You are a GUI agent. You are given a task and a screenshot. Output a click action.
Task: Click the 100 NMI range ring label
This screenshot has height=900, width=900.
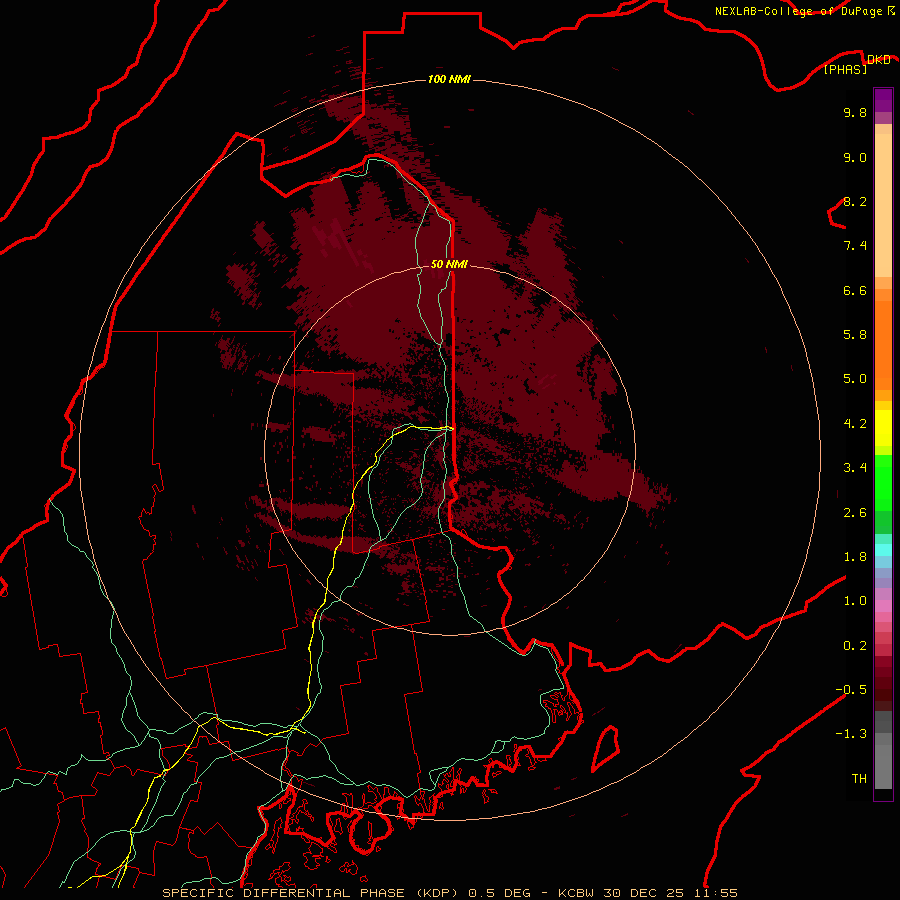coord(449,79)
